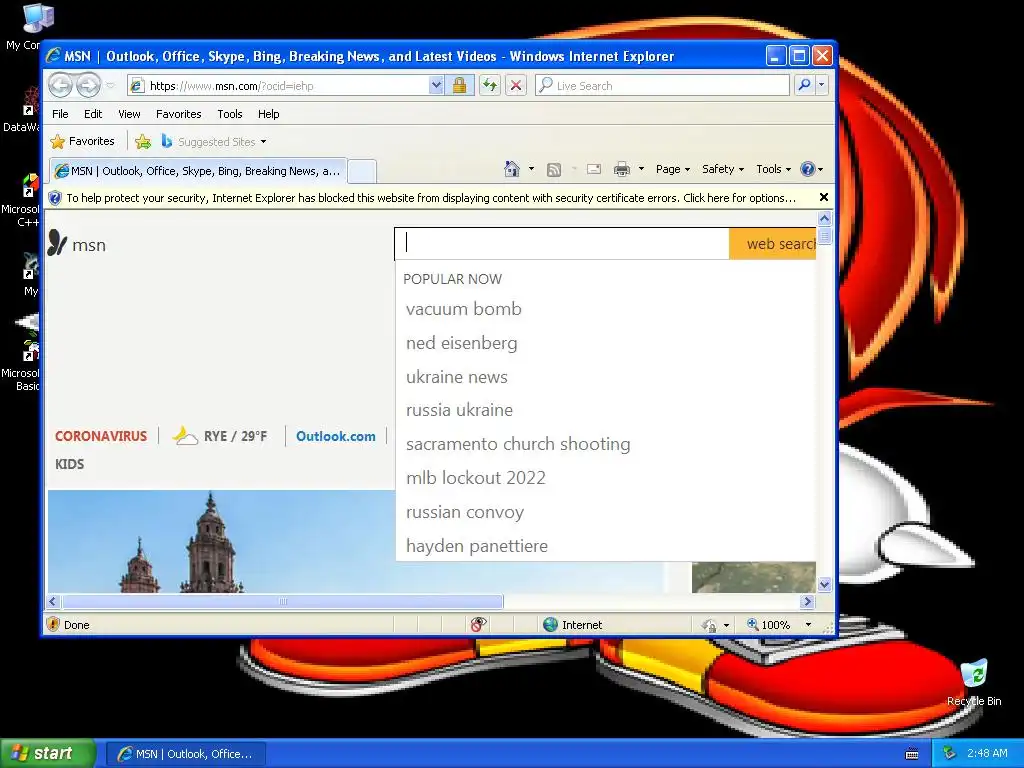Click the 100% zoom level button

[x=769, y=625]
